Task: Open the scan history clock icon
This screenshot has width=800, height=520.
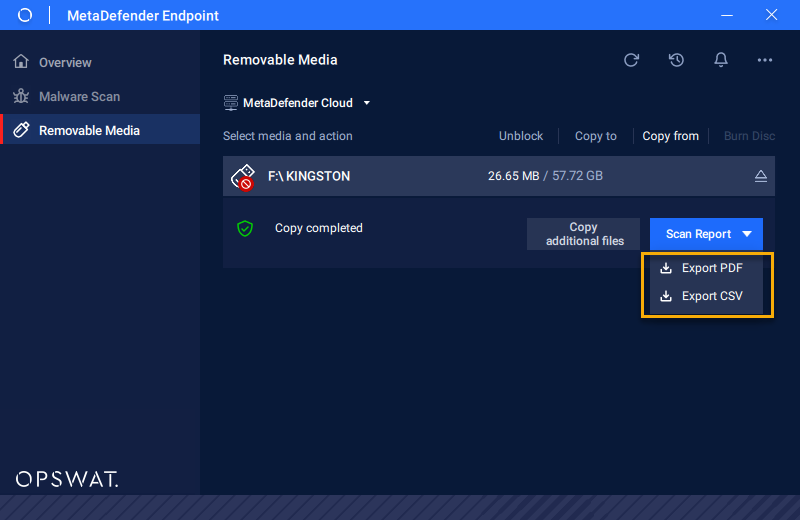Action: 676,60
